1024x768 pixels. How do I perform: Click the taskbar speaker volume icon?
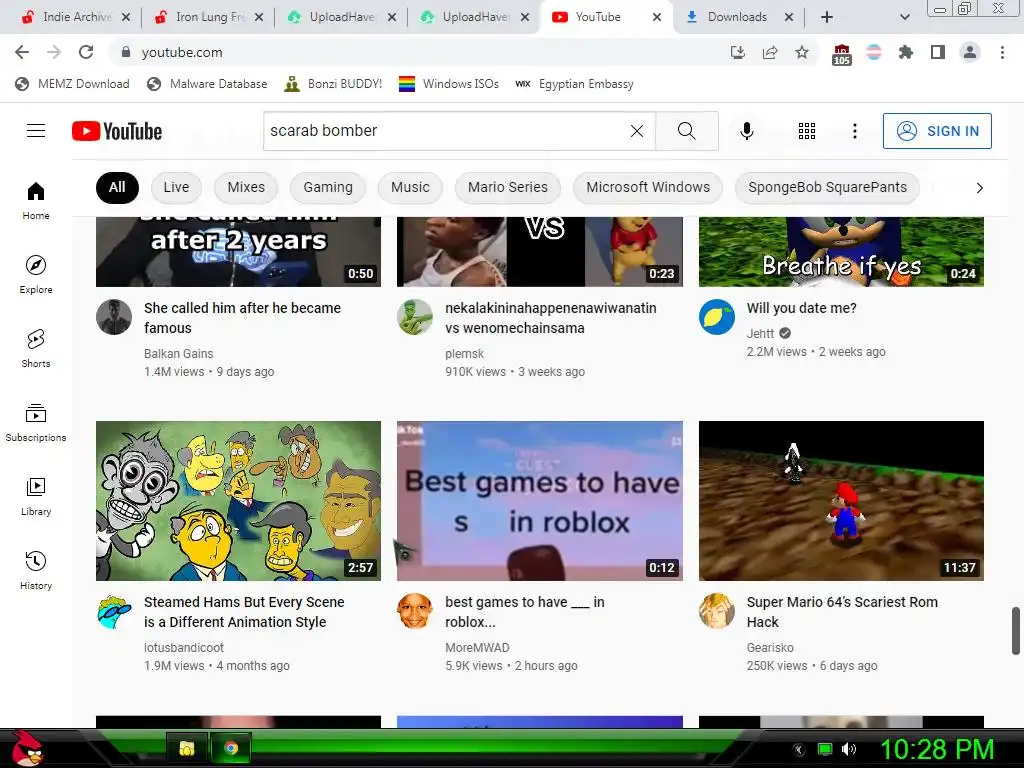point(849,750)
